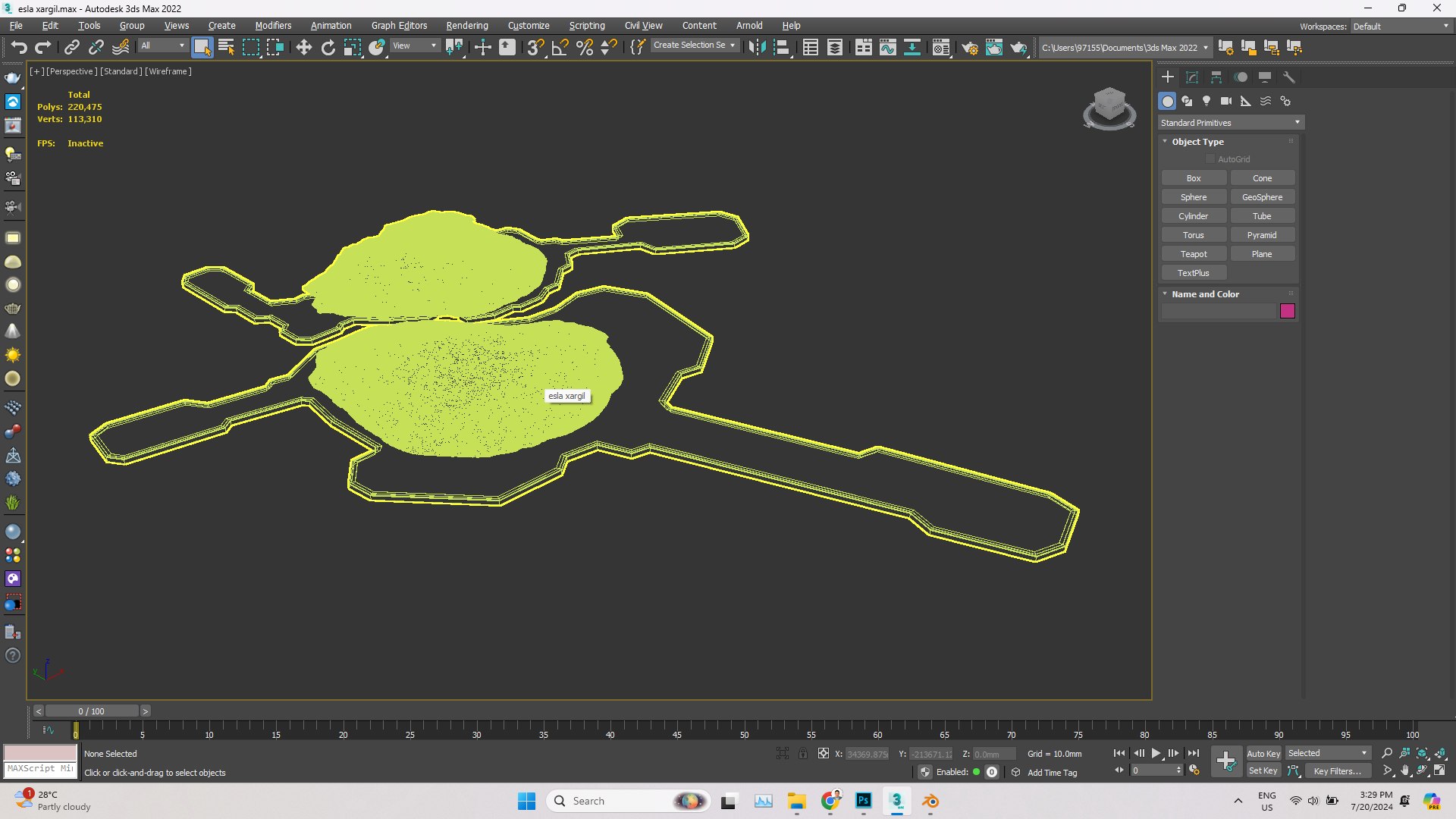Switch to the Utilities command panel
The height and width of the screenshot is (819, 1456).
tap(1289, 77)
